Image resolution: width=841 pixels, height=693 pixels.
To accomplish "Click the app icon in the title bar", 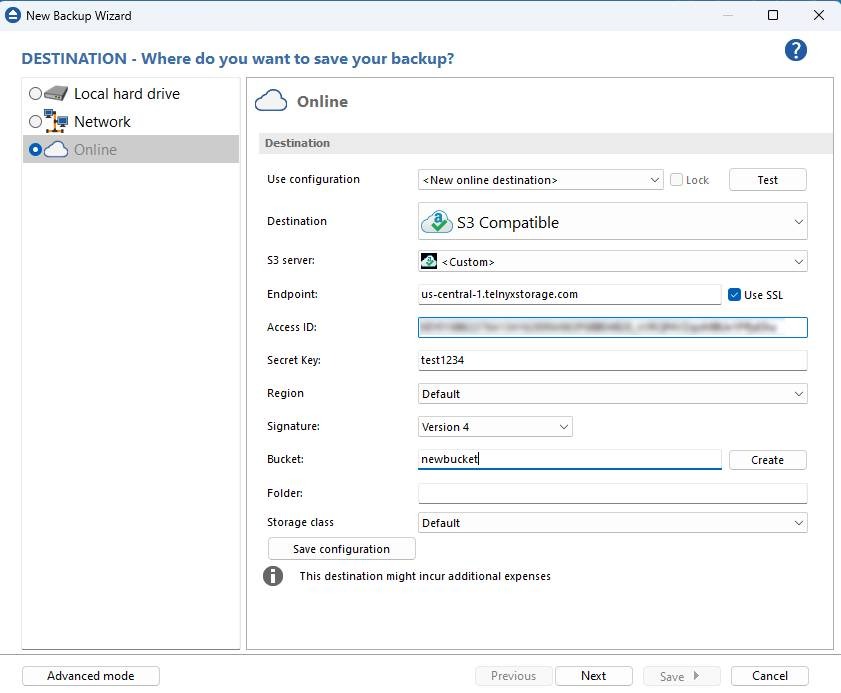I will [x=12, y=16].
